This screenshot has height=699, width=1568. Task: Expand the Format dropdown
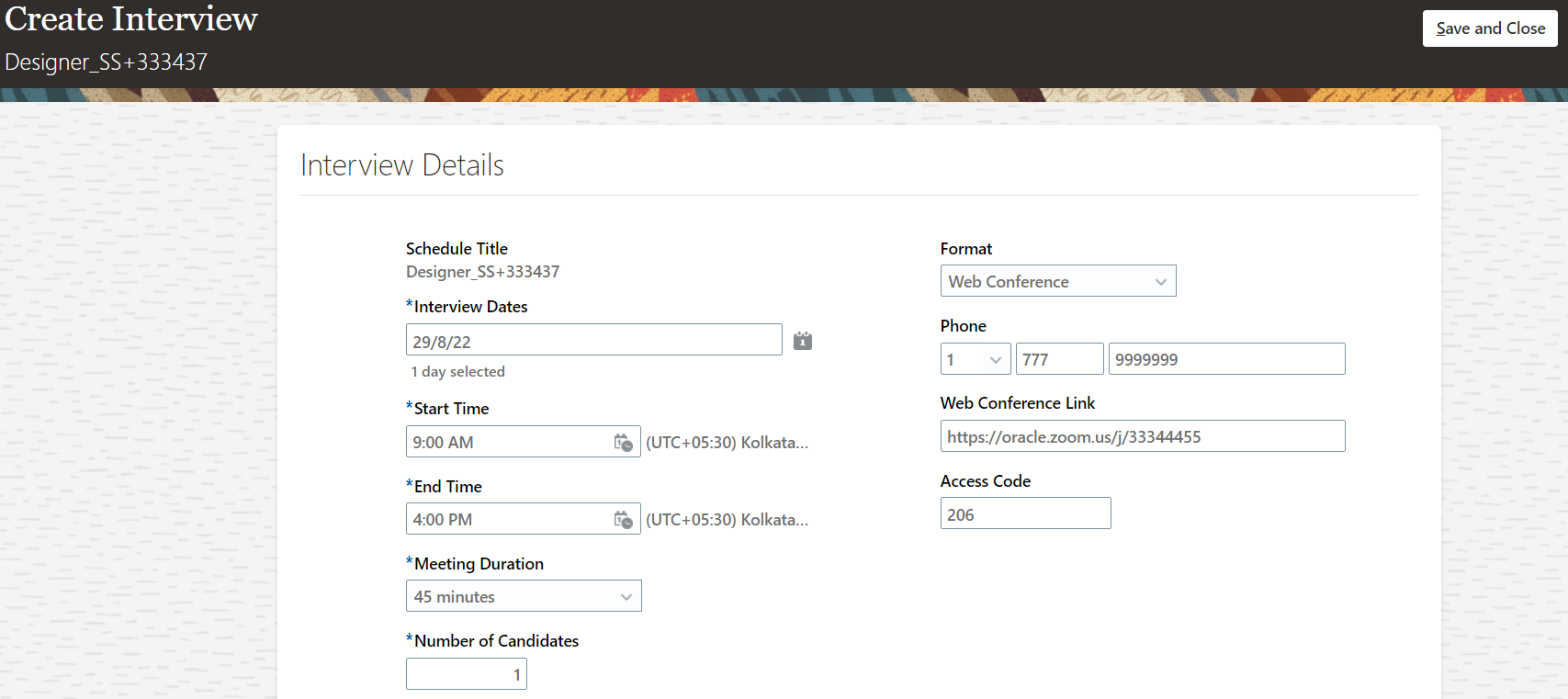click(x=1161, y=282)
